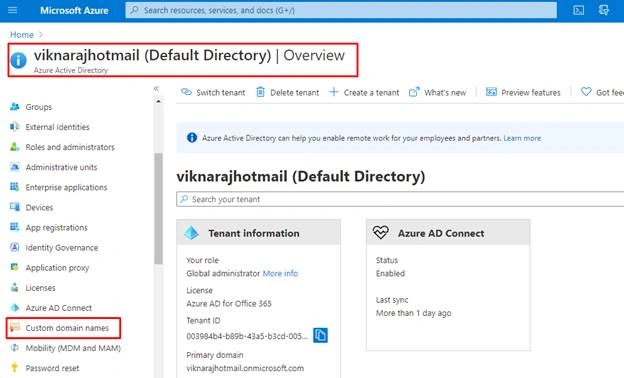Screen dimensions: 624x378
Task: Select Custom domain names menu item
Action: (67, 328)
